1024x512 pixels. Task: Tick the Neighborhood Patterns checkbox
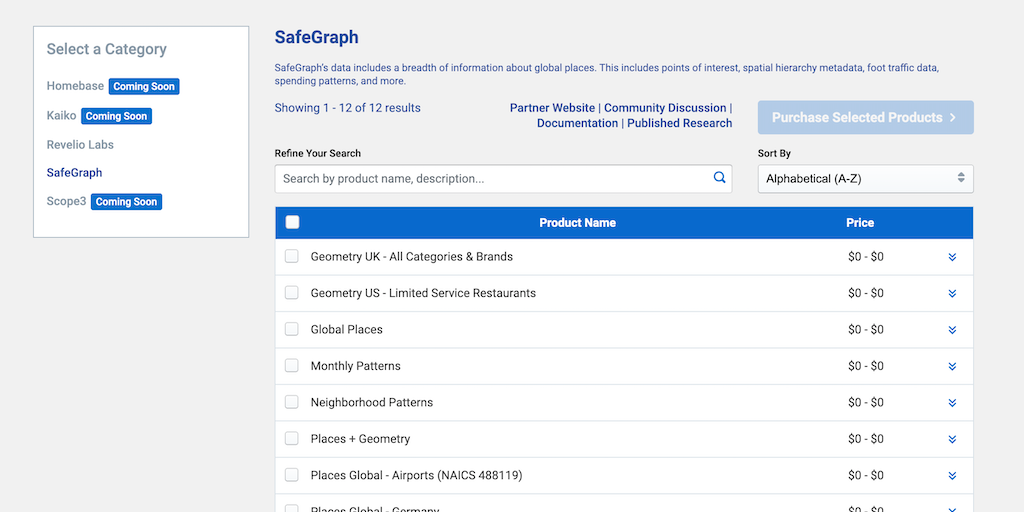[292, 402]
